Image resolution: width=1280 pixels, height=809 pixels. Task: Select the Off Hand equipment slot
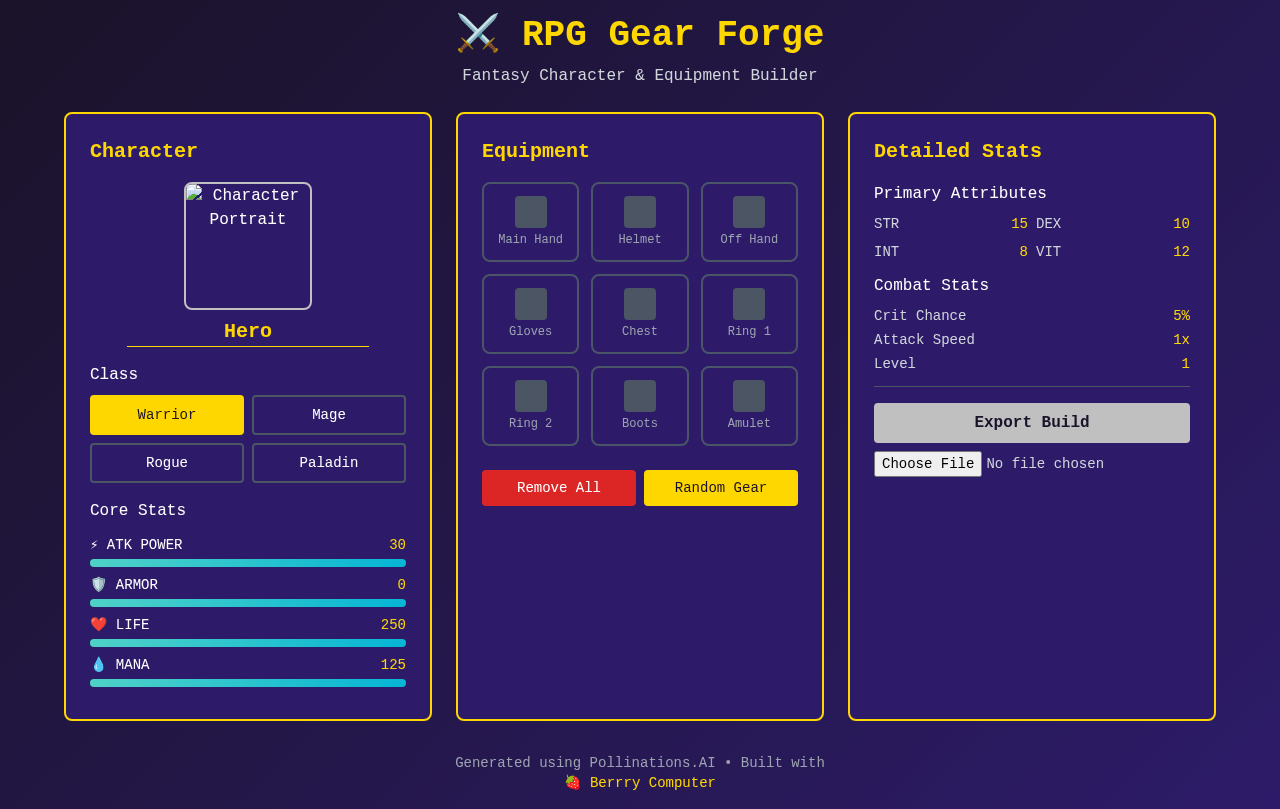[x=749, y=222]
